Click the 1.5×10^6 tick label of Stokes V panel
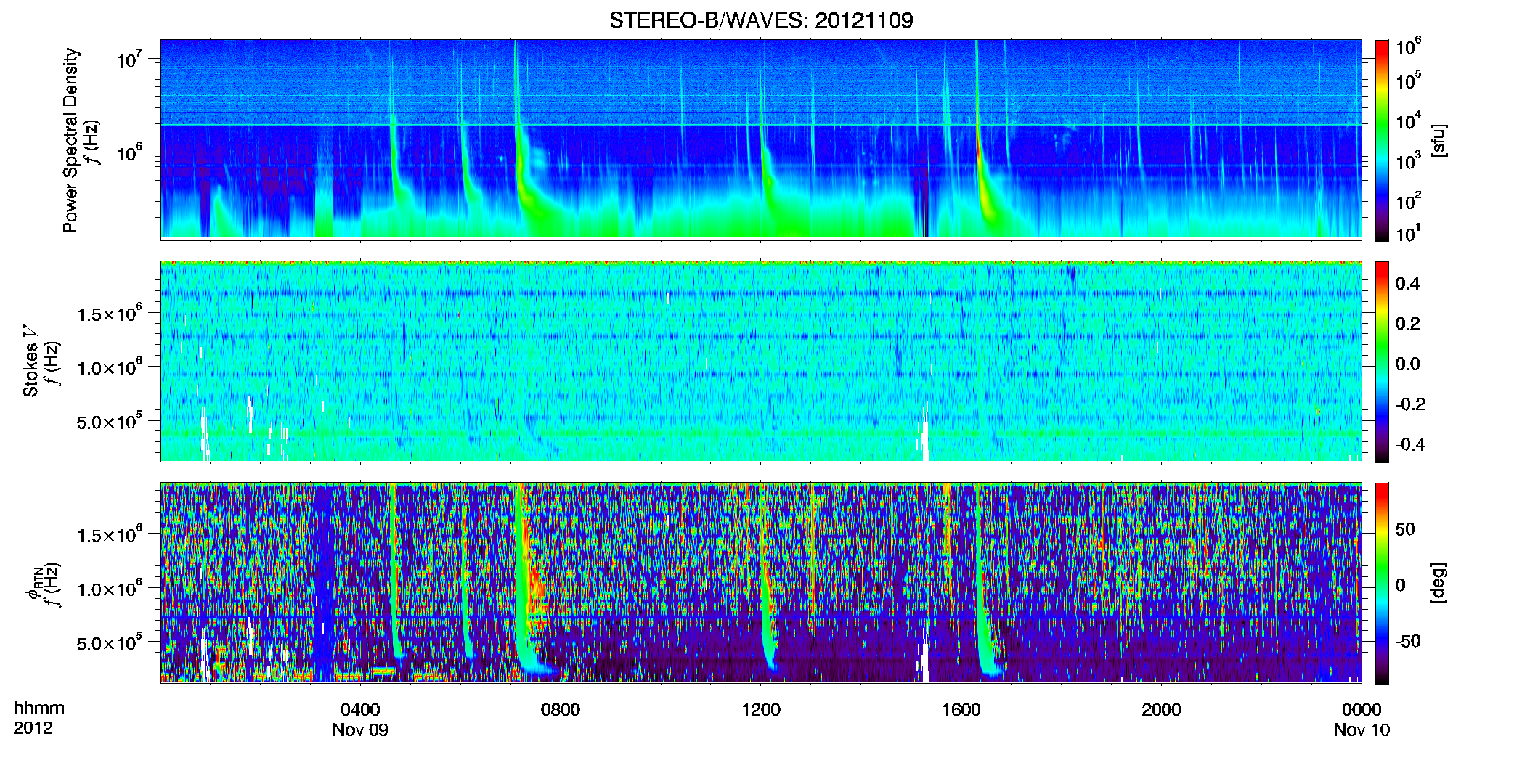This screenshot has width=1522, height=784. 110,314
